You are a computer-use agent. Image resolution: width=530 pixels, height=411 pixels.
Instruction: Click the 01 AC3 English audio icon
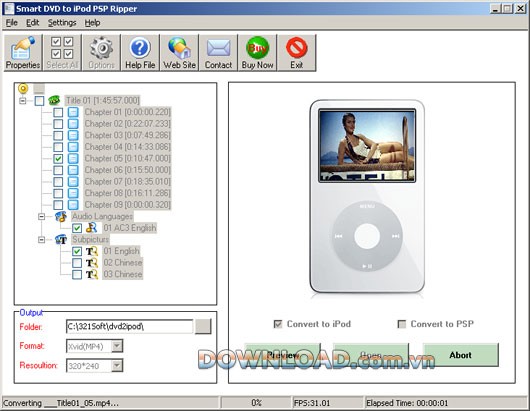pos(92,228)
